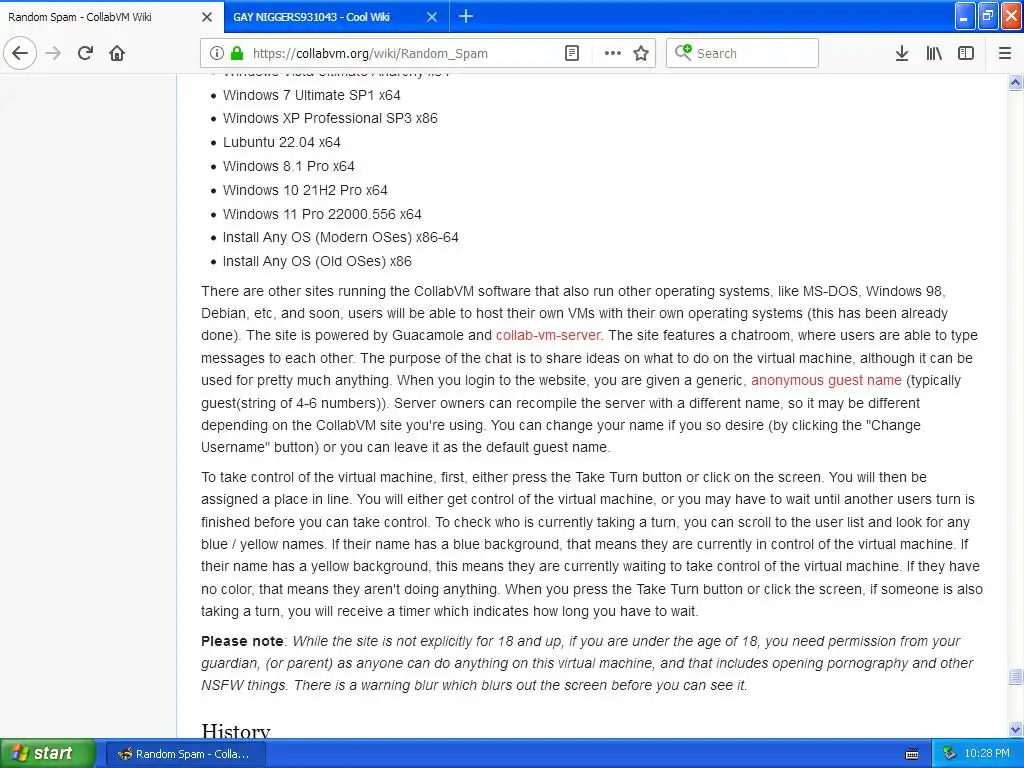This screenshot has height=768, width=1024.
Task: Switch to the Cool Wiki tab
Action: (336, 17)
